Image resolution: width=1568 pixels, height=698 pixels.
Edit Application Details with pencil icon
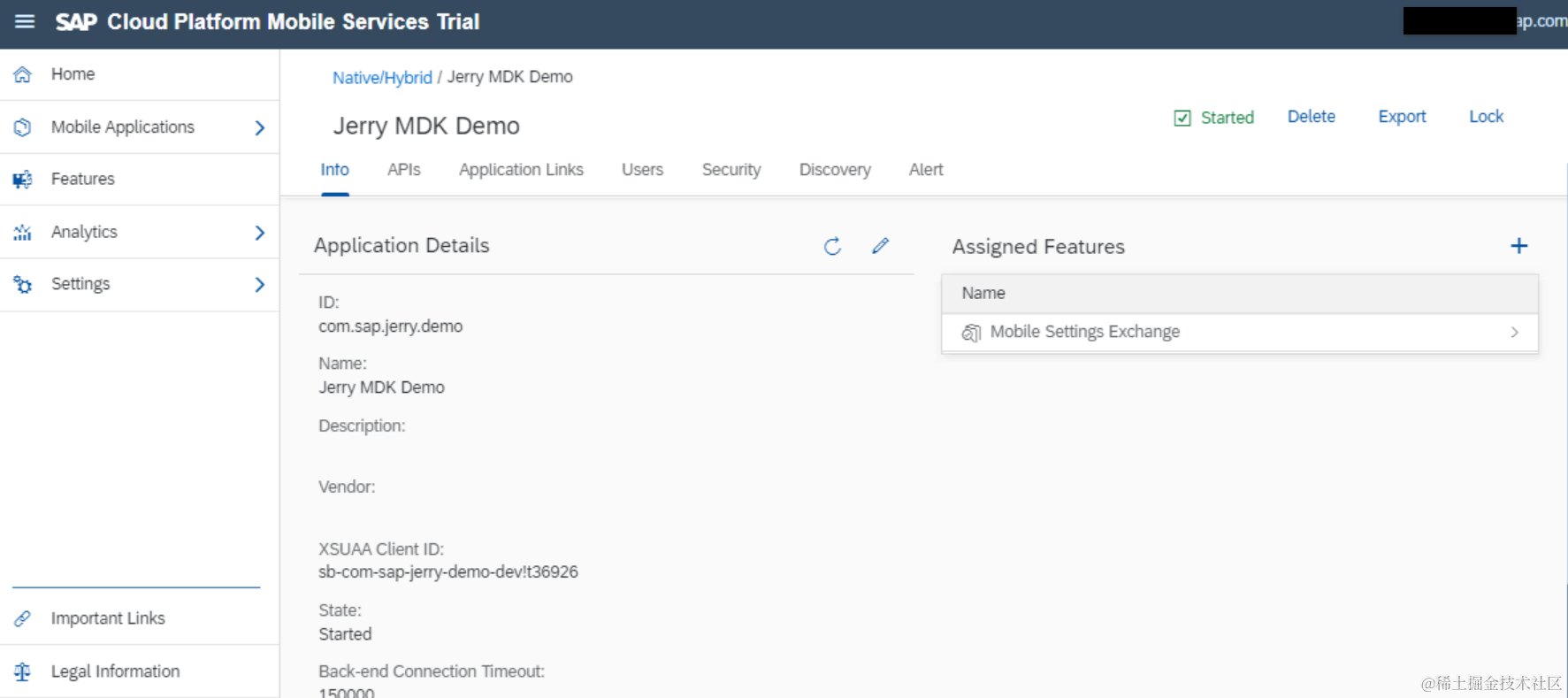(880, 246)
